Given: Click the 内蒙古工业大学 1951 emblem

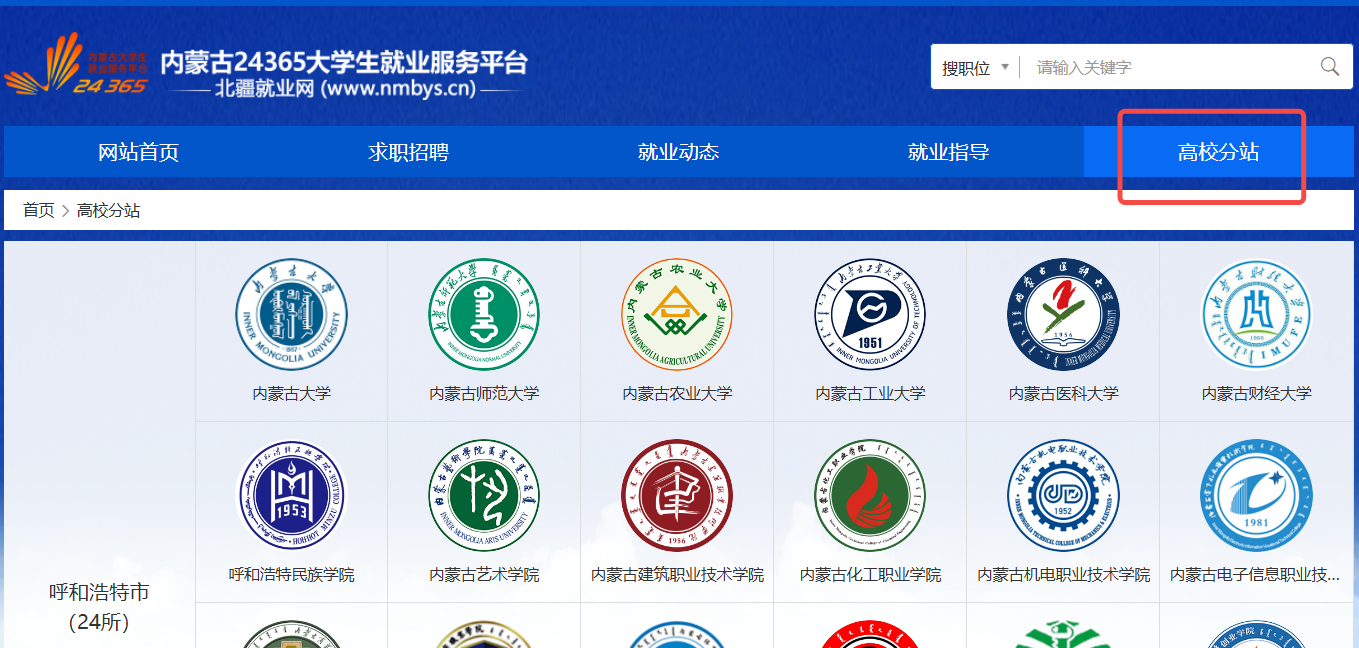Looking at the screenshot, I should pos(870,314).
